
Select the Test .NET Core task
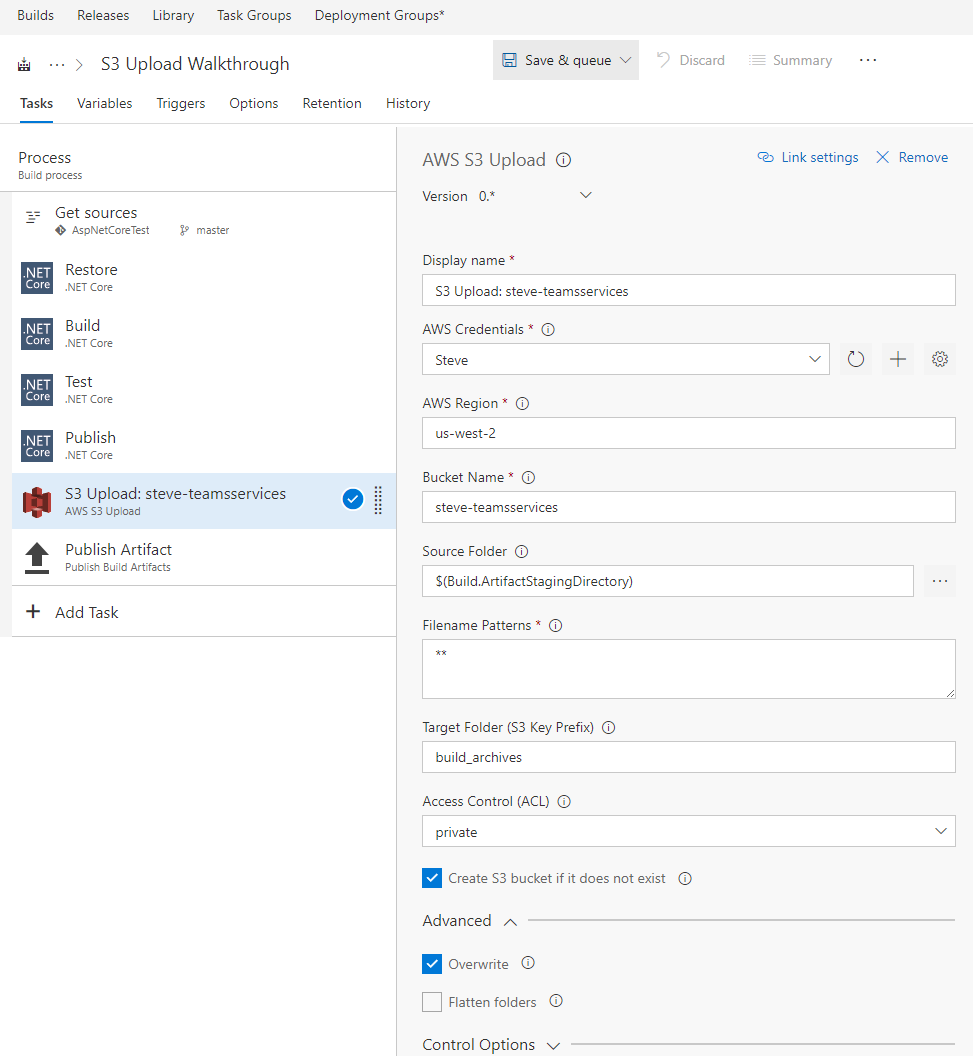(204, 389)
